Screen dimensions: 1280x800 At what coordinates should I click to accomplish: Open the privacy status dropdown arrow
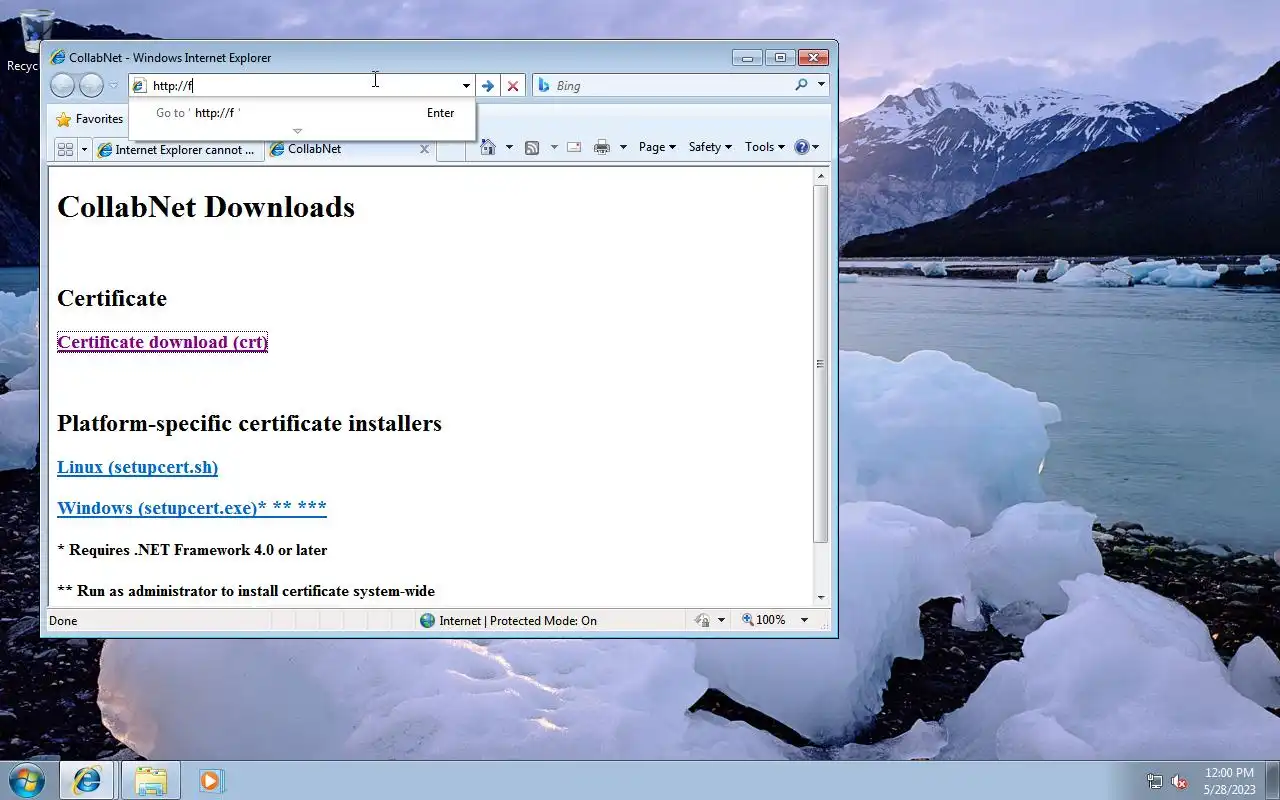(721, 621)
